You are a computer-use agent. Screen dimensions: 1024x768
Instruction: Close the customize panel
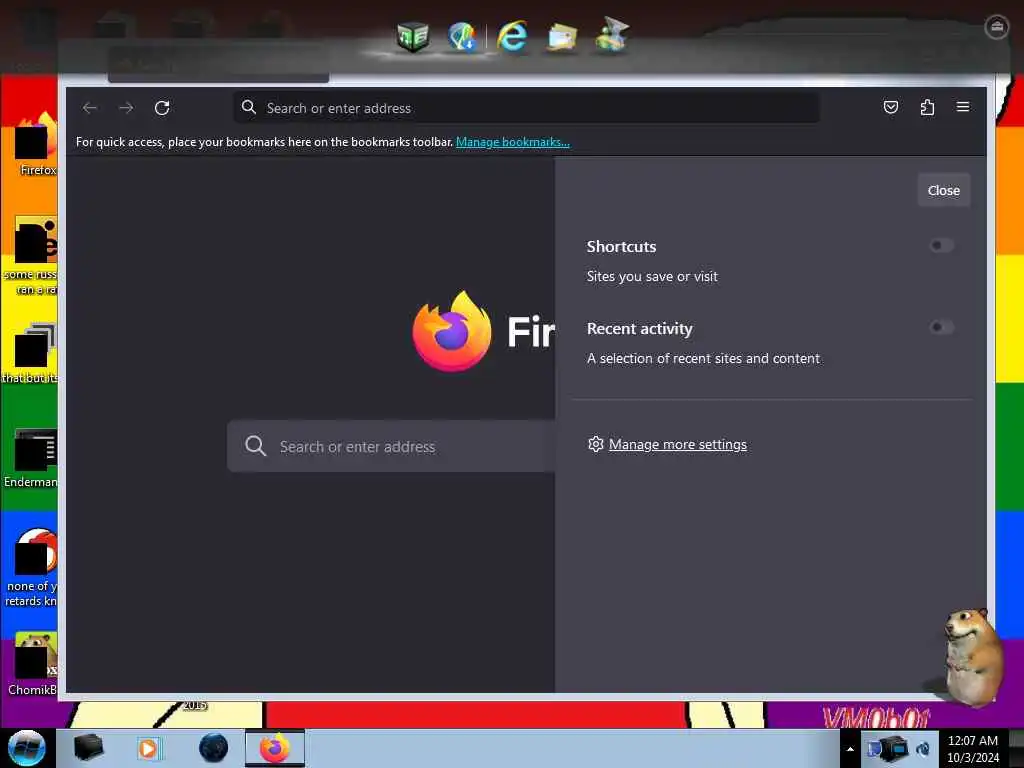[944, 190]
